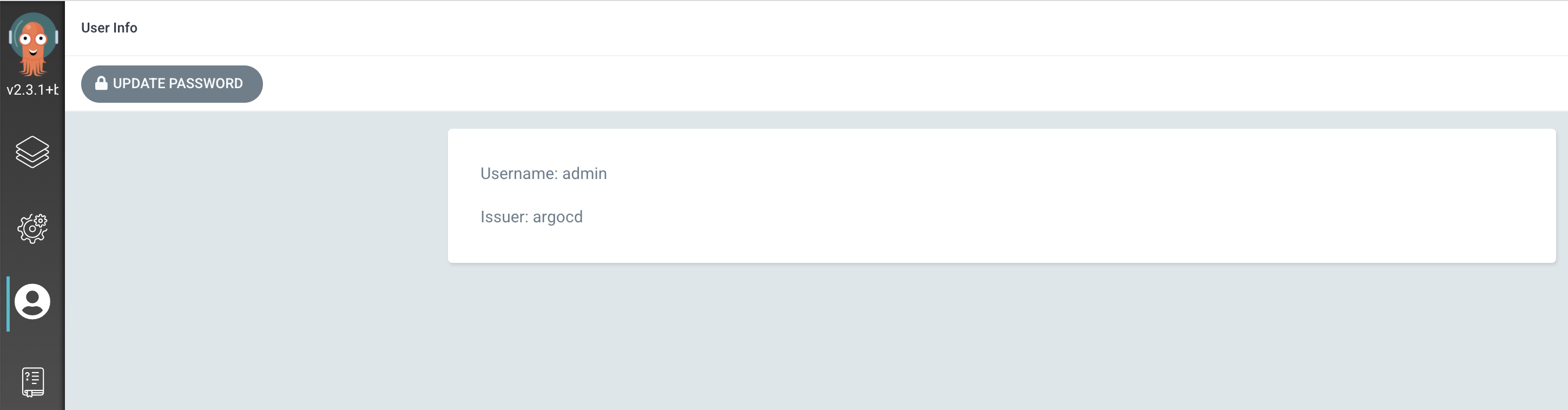Click the "admin" username value
1568x410 pixels.
click(x=584, y=174)
